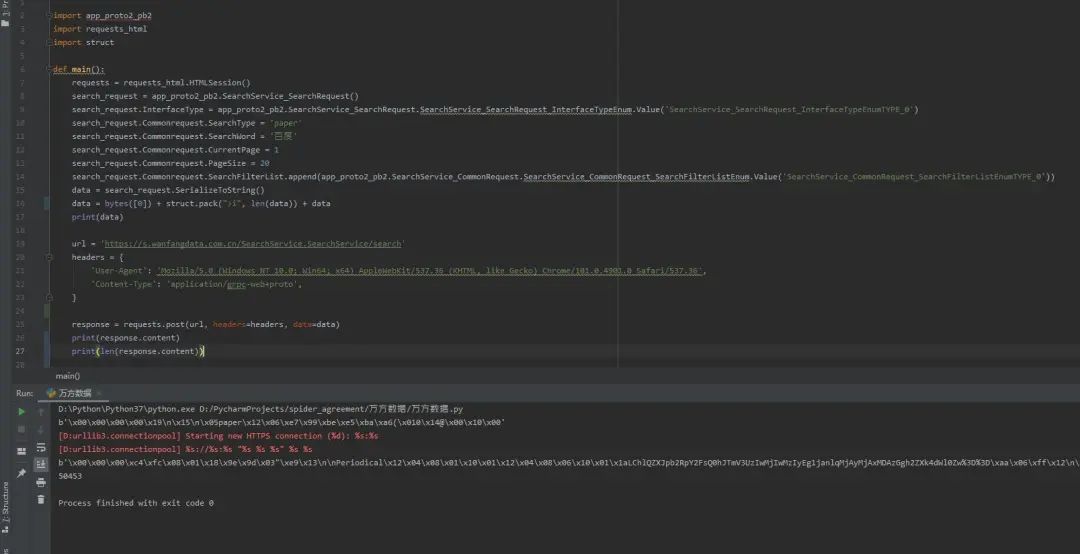Collapse the import block fold marker
The width and height of the screenshot is (1080, 554).
coord(49,15)
